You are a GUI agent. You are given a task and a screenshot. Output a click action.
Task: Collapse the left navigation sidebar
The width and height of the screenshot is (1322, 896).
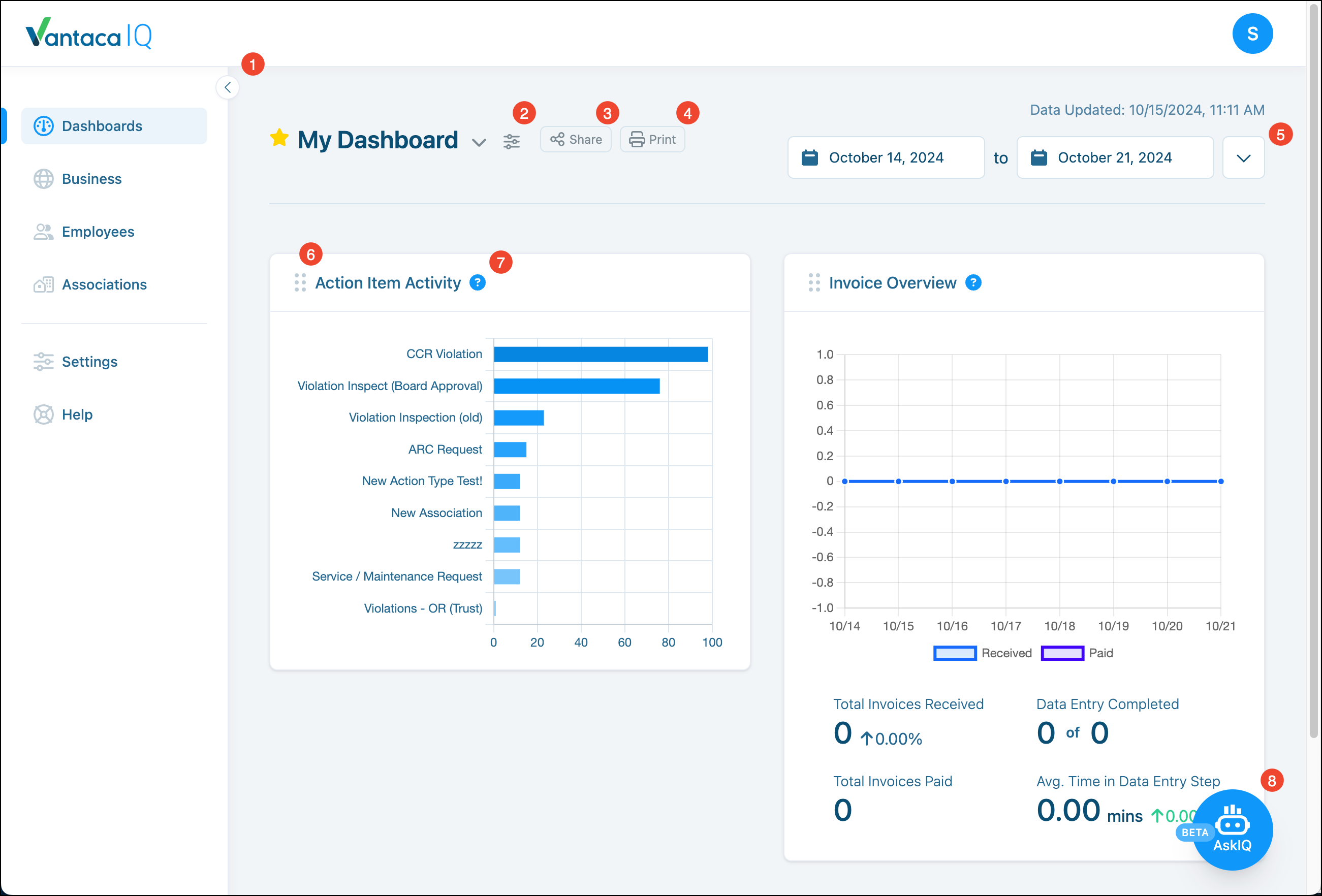coord(227,87)
